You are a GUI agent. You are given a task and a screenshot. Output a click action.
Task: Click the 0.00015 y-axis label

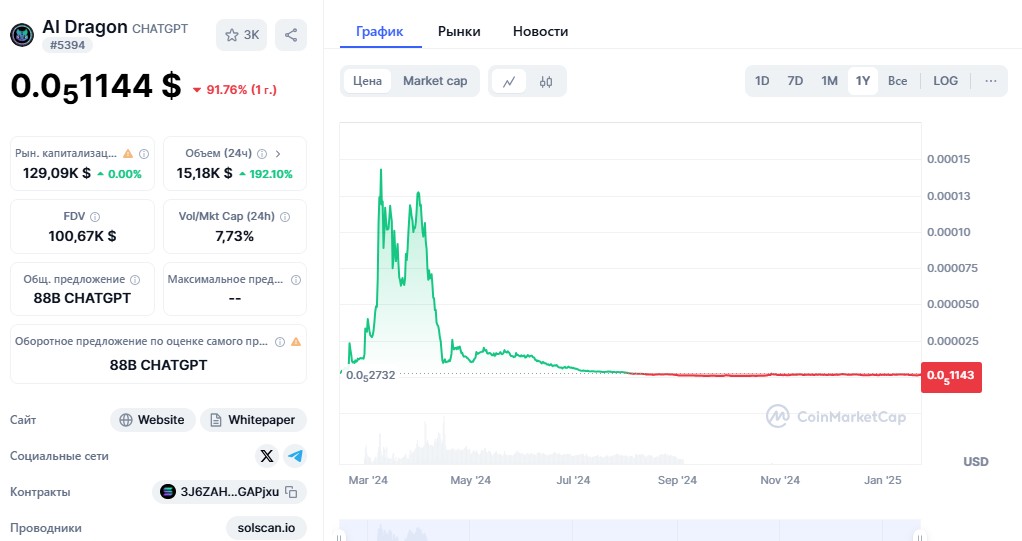pos(948,159)
